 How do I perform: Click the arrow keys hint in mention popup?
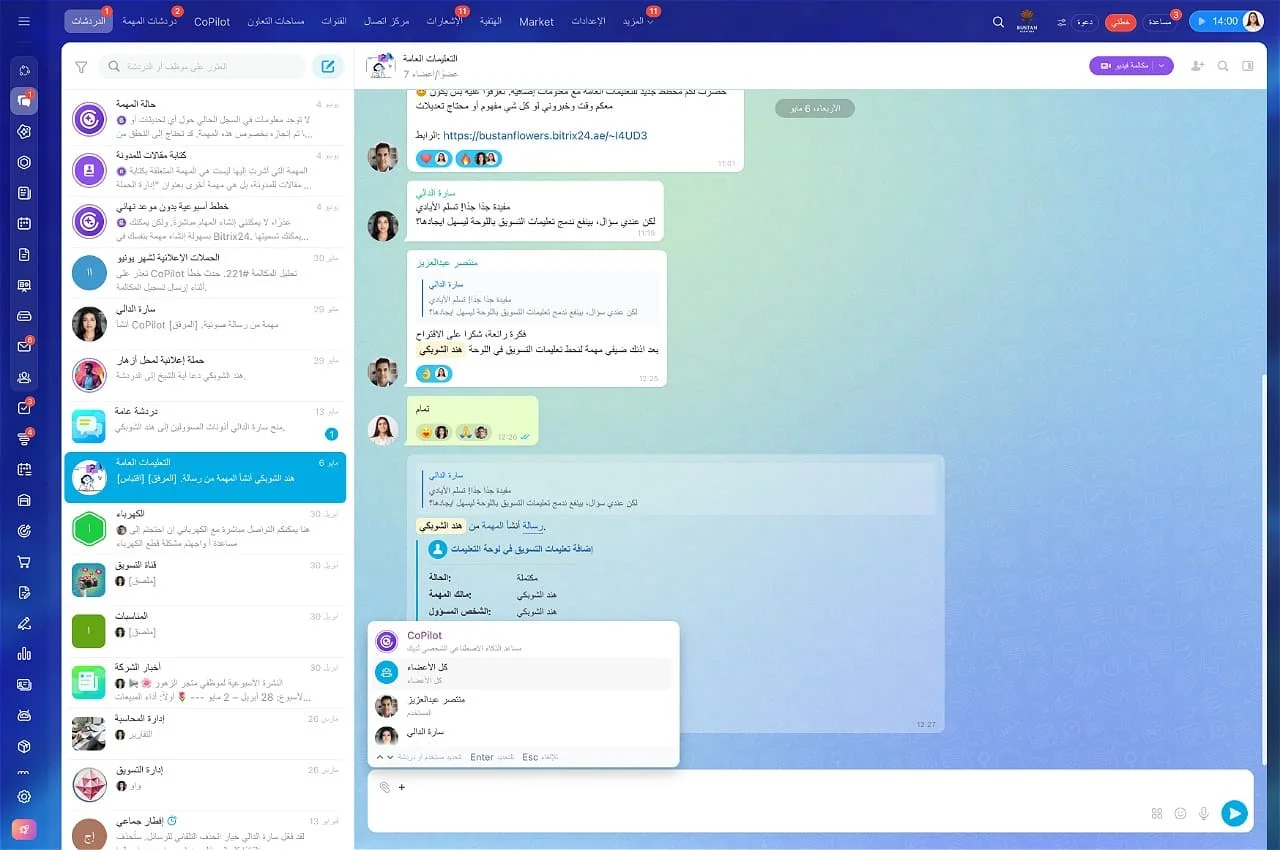pos(383,757)
